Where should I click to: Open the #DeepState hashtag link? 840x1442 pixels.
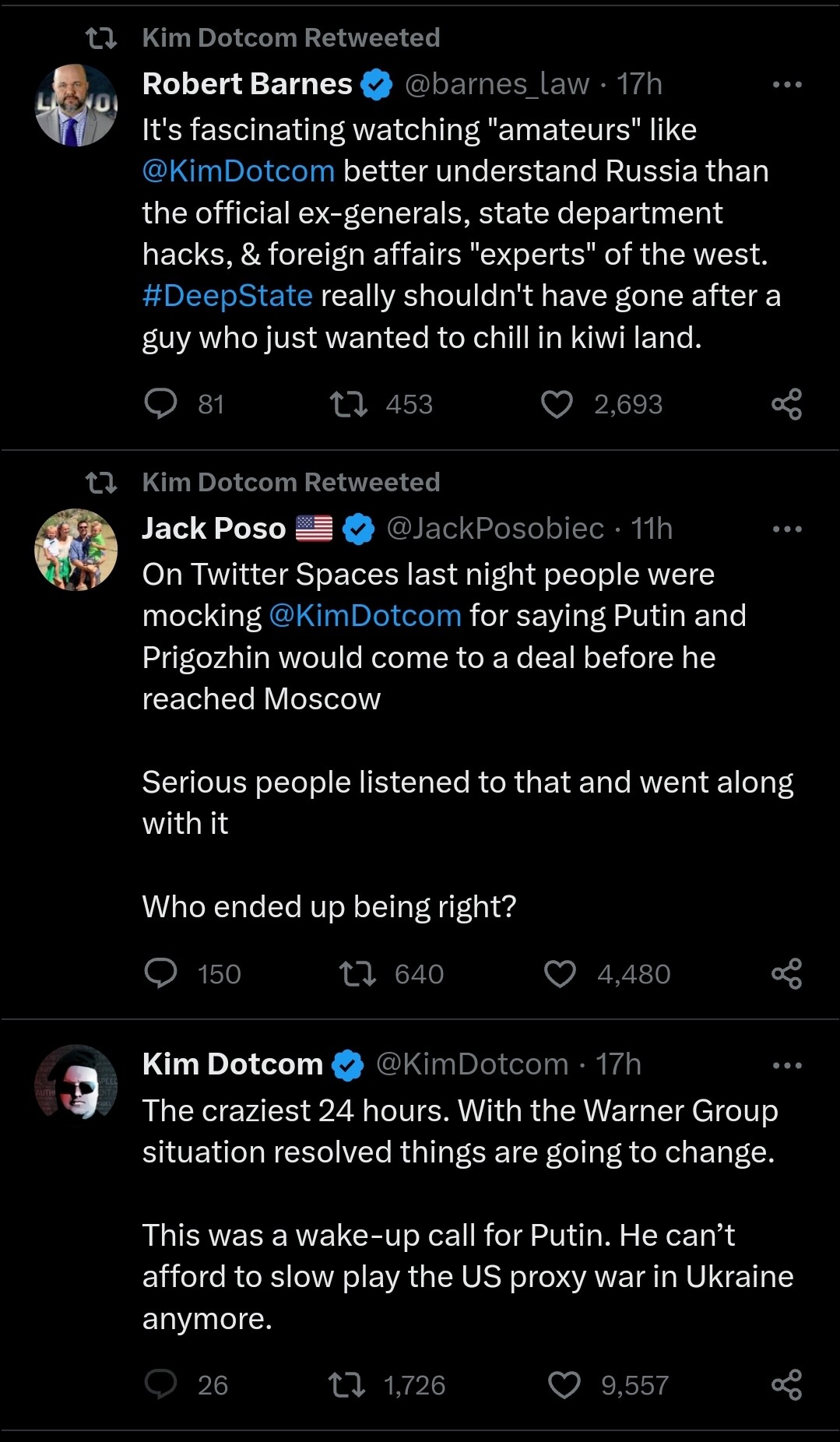[x=227, y=296]
